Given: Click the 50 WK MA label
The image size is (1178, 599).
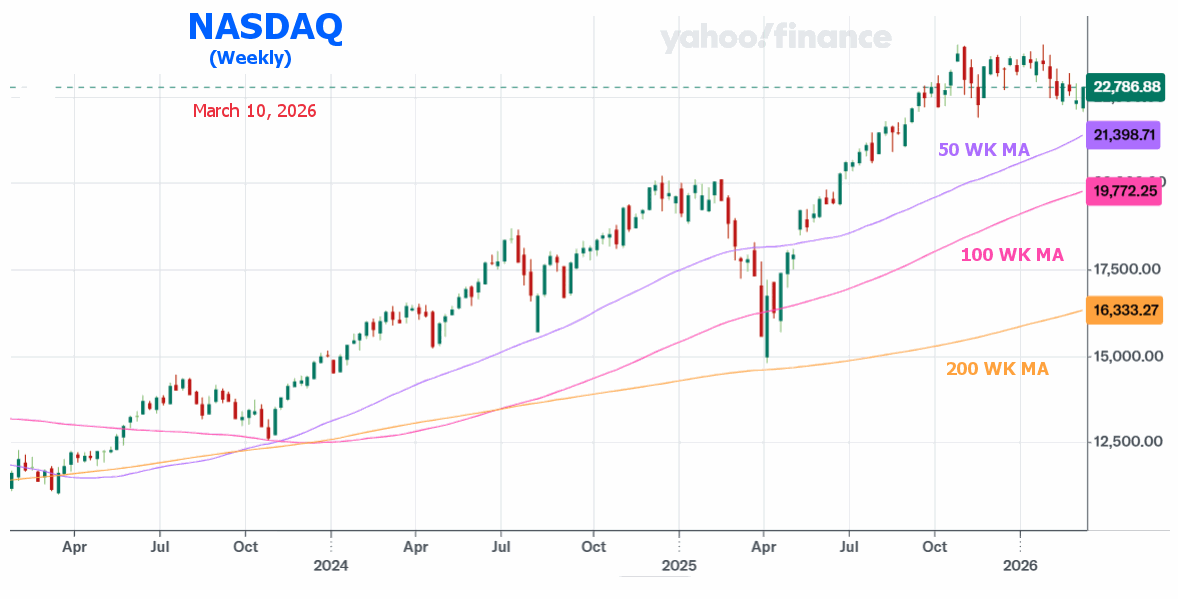Looking at the screenshot, I should pos(983,150).
